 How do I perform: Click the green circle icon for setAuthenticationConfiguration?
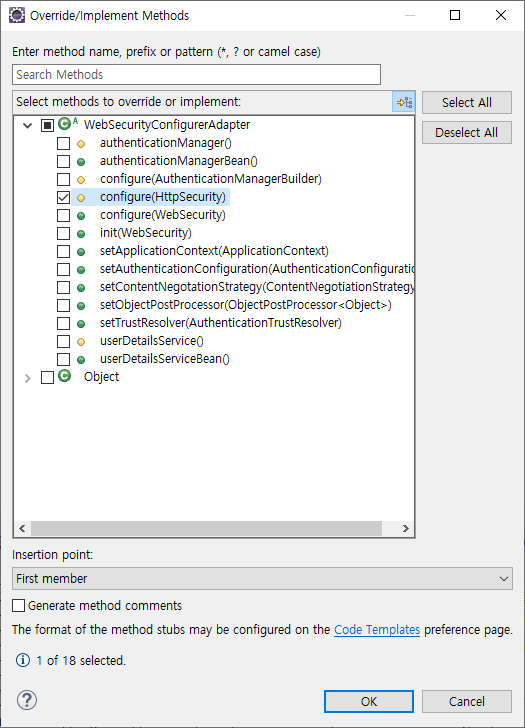[x=81, y=270]
